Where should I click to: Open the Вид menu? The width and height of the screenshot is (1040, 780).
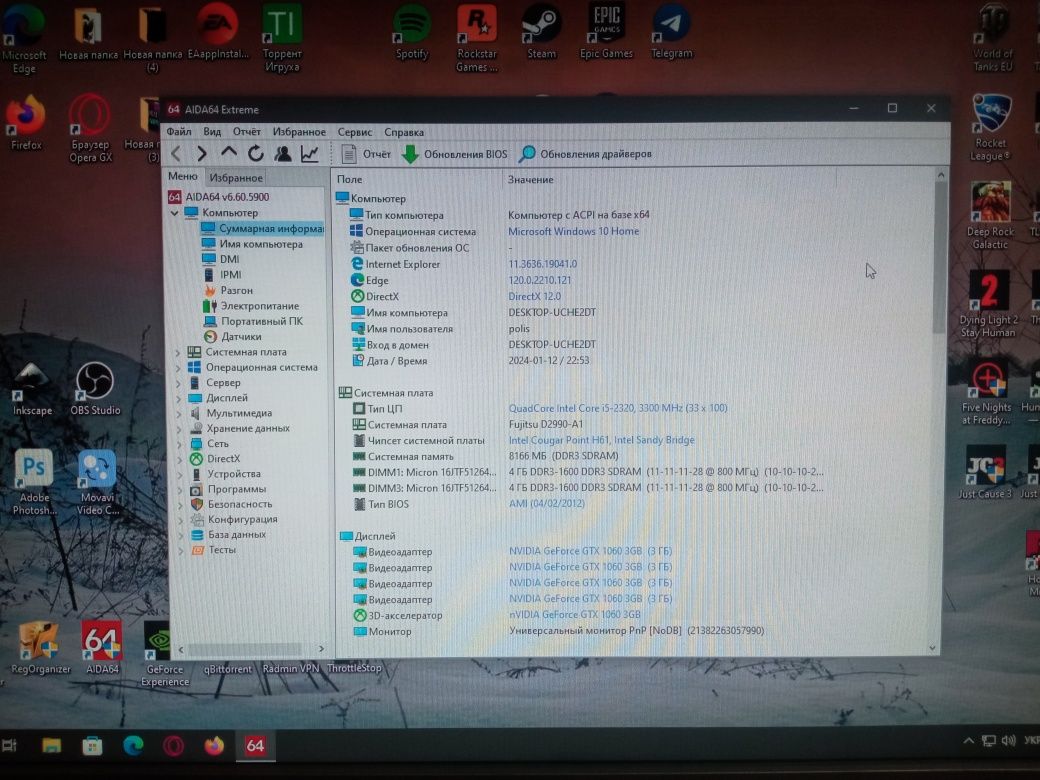click(x=212, y=131)
